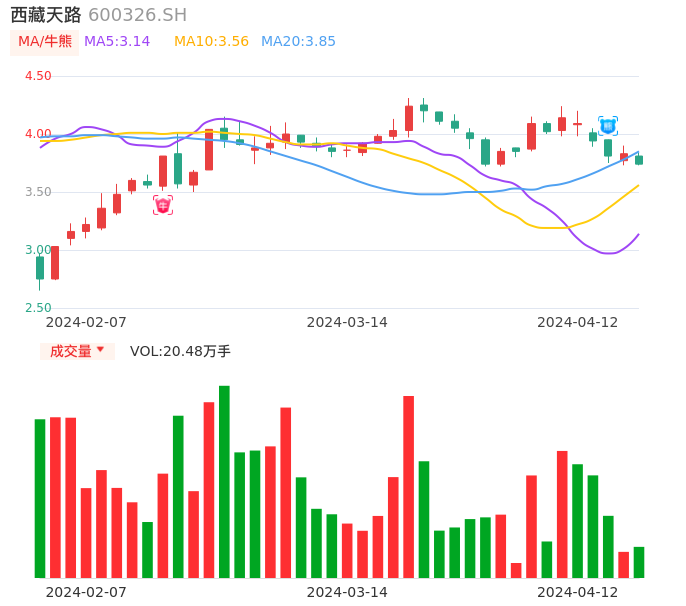Click the pink bull signal marker
Screen dimensions: 686x606
(163, 205)
